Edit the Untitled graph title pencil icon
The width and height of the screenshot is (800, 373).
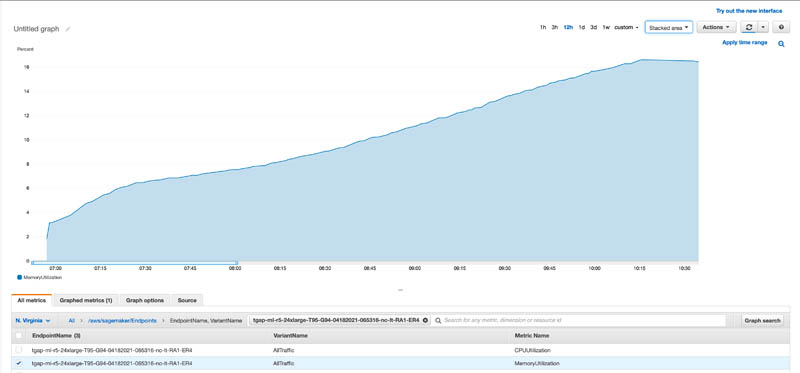coord(68,30)
